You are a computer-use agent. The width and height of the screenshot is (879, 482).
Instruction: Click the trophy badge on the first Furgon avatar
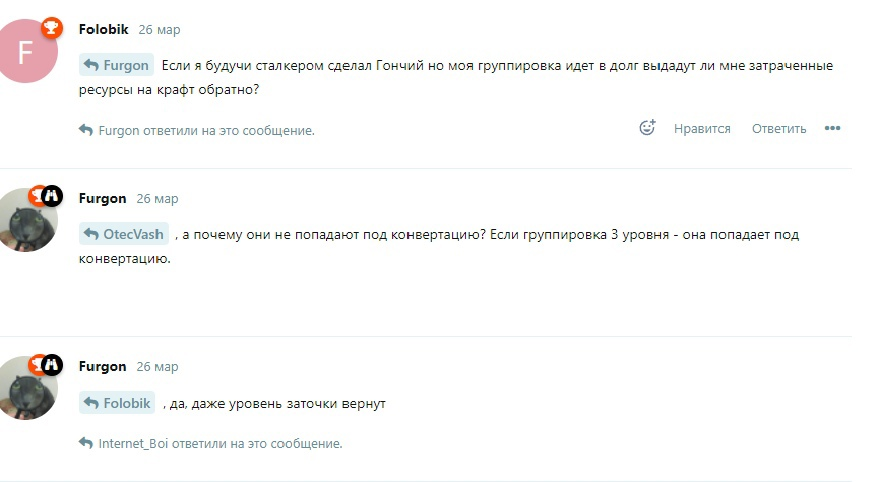pos(36,195)
